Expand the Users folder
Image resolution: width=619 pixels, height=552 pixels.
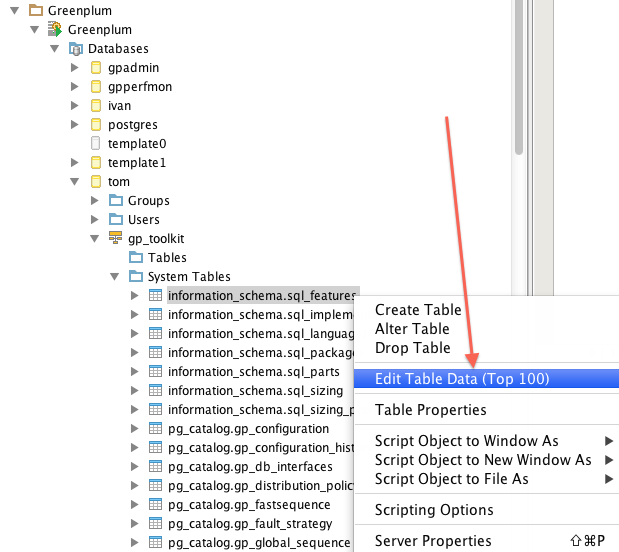click(x=94, y=219)
